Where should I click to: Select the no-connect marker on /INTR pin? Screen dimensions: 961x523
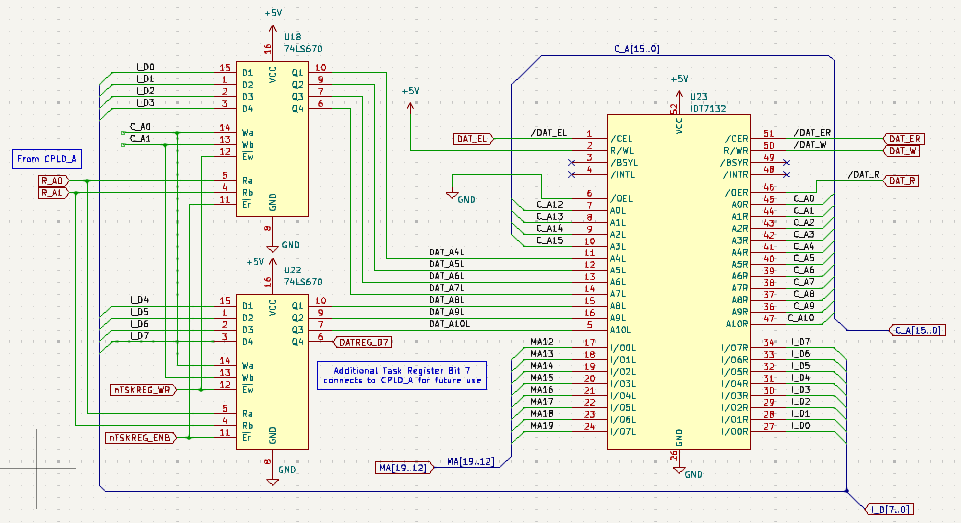point(786,173)
